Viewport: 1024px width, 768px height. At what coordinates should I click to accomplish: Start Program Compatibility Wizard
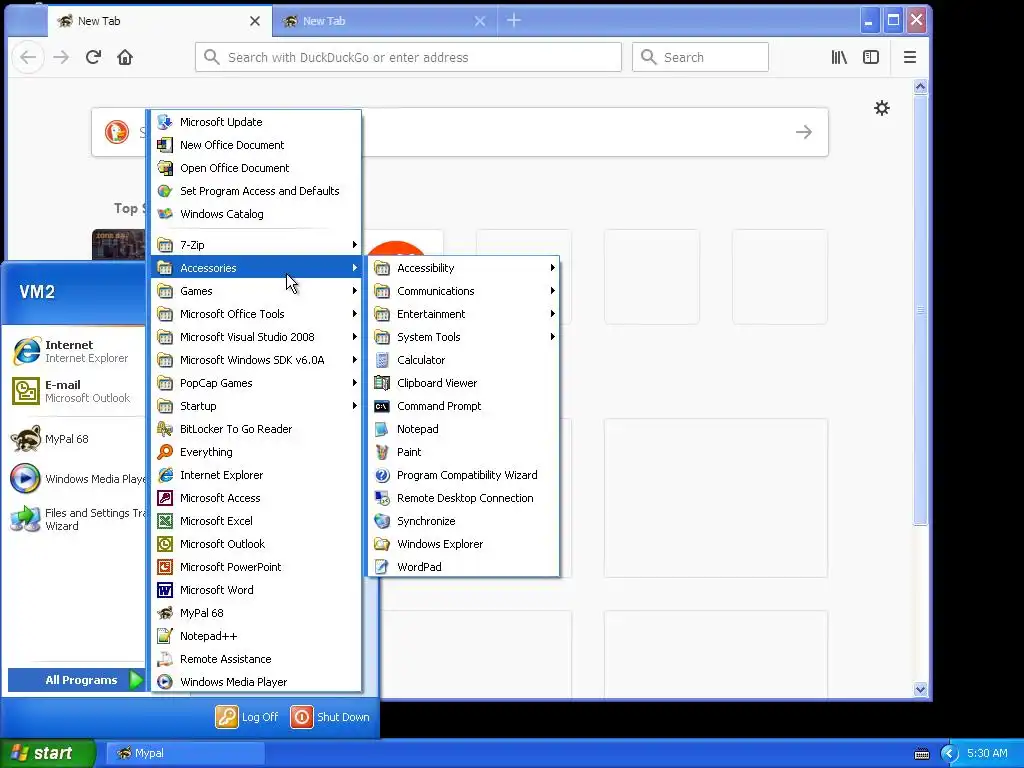pyautogui.click(x=463, y=475)
